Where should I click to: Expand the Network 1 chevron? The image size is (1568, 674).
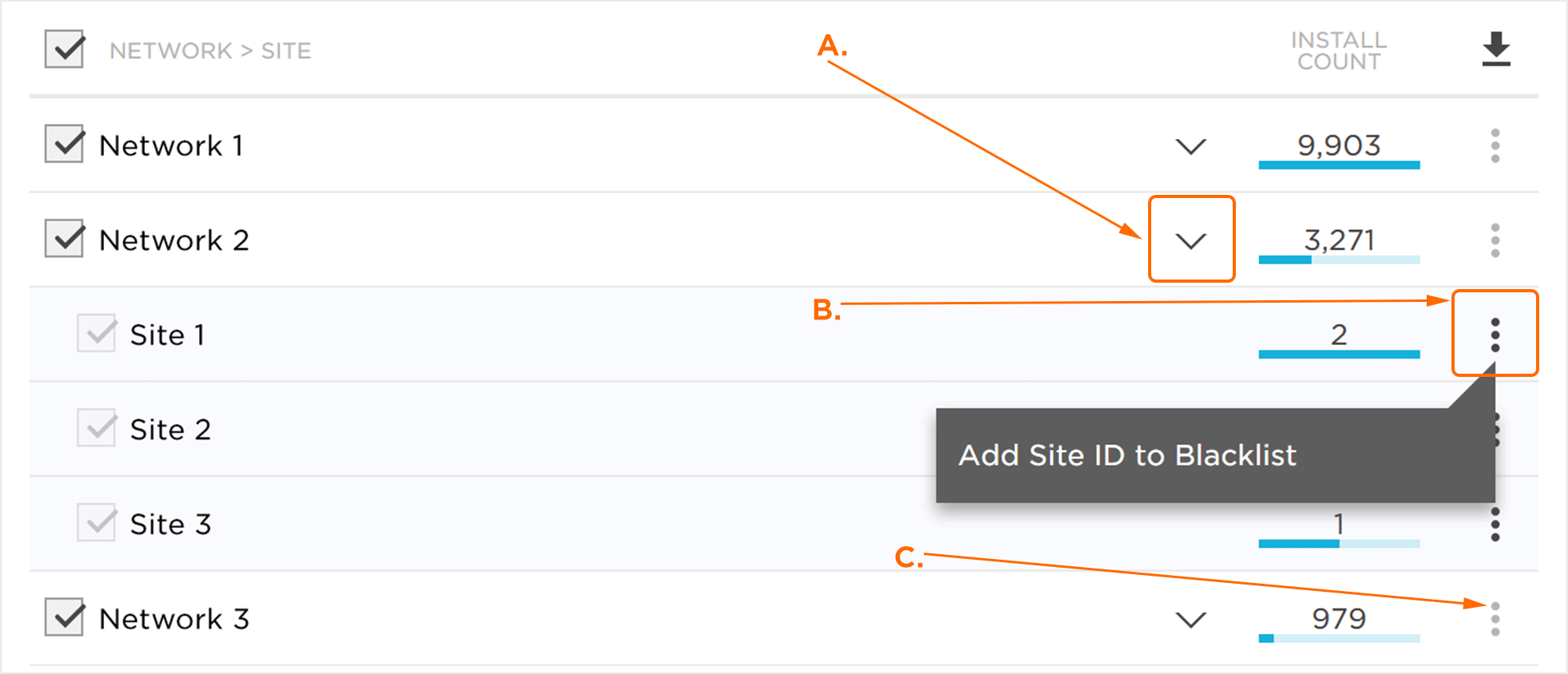pos(1190,146)
